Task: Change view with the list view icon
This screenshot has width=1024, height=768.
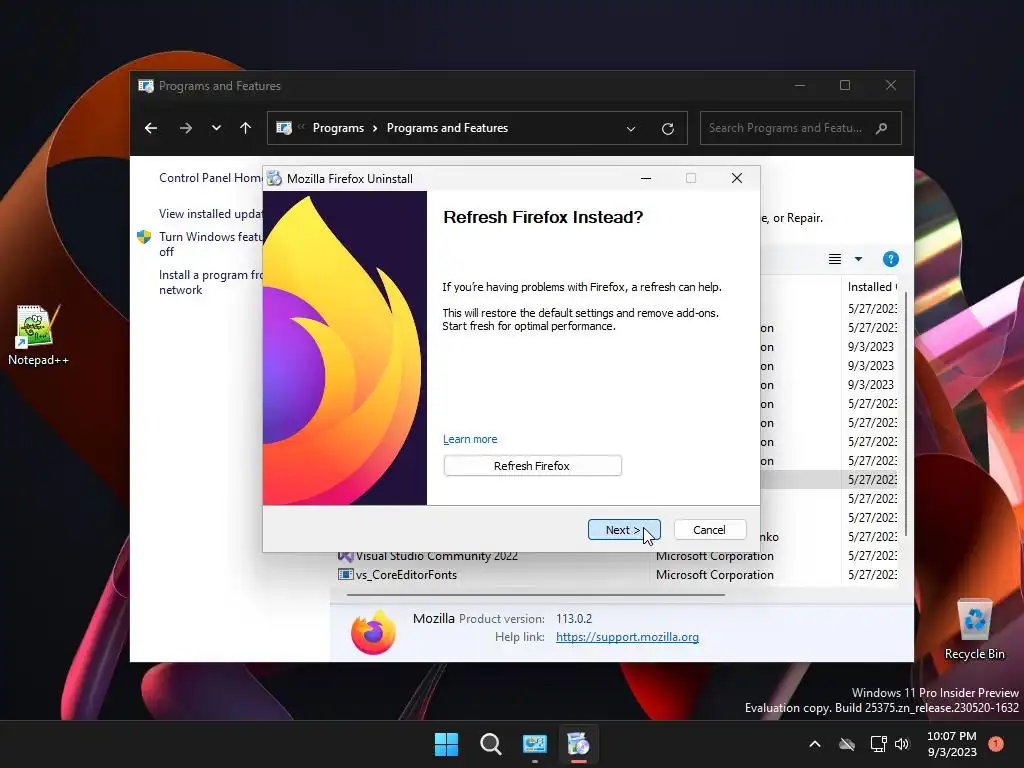Action: (x=835, y=259)
